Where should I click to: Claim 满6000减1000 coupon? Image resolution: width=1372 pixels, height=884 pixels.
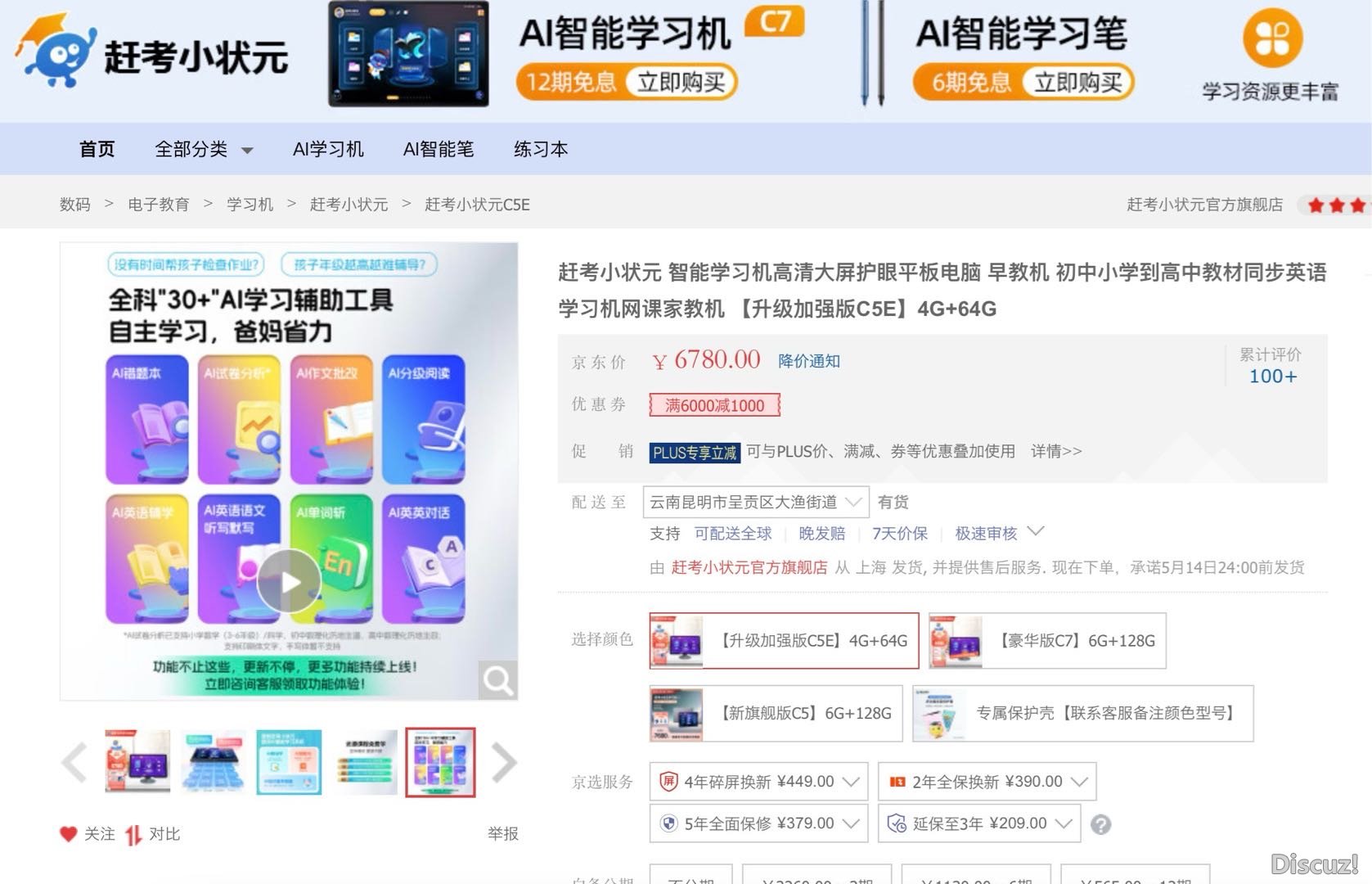point(714,405)
